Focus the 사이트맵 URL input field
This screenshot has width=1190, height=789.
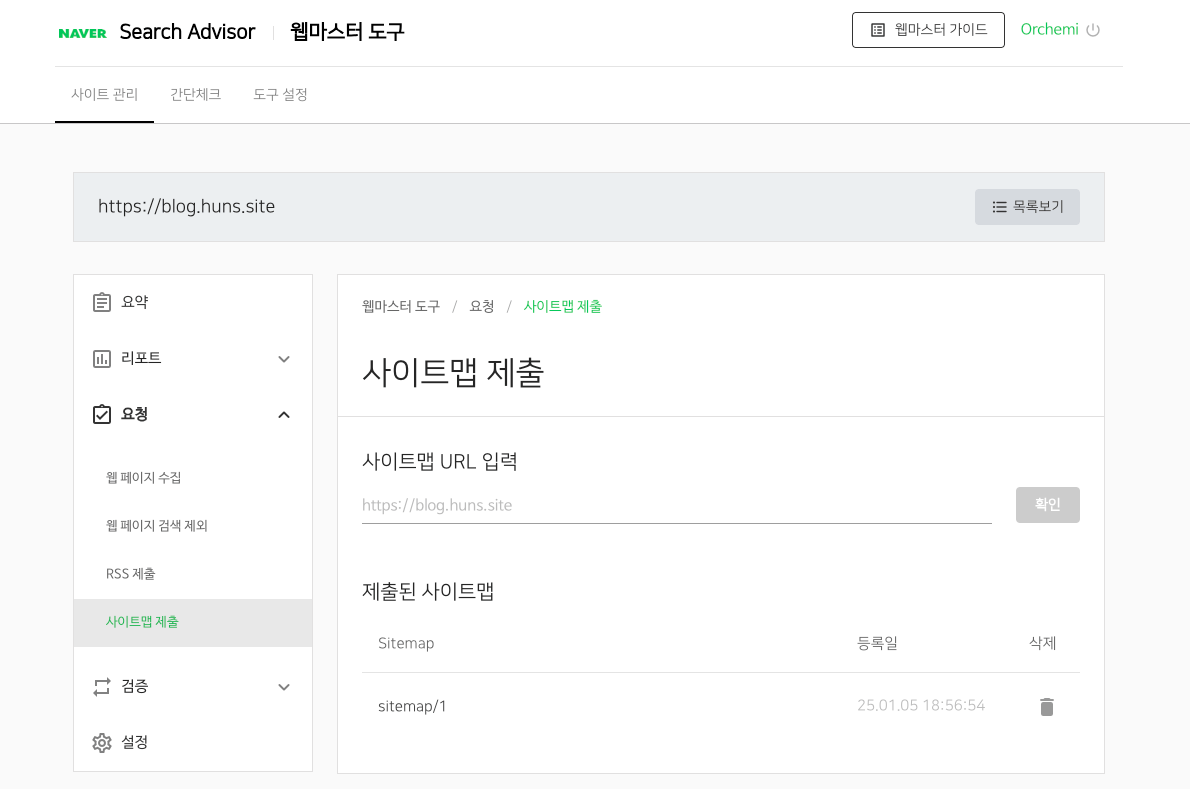(x=677, y=505)
